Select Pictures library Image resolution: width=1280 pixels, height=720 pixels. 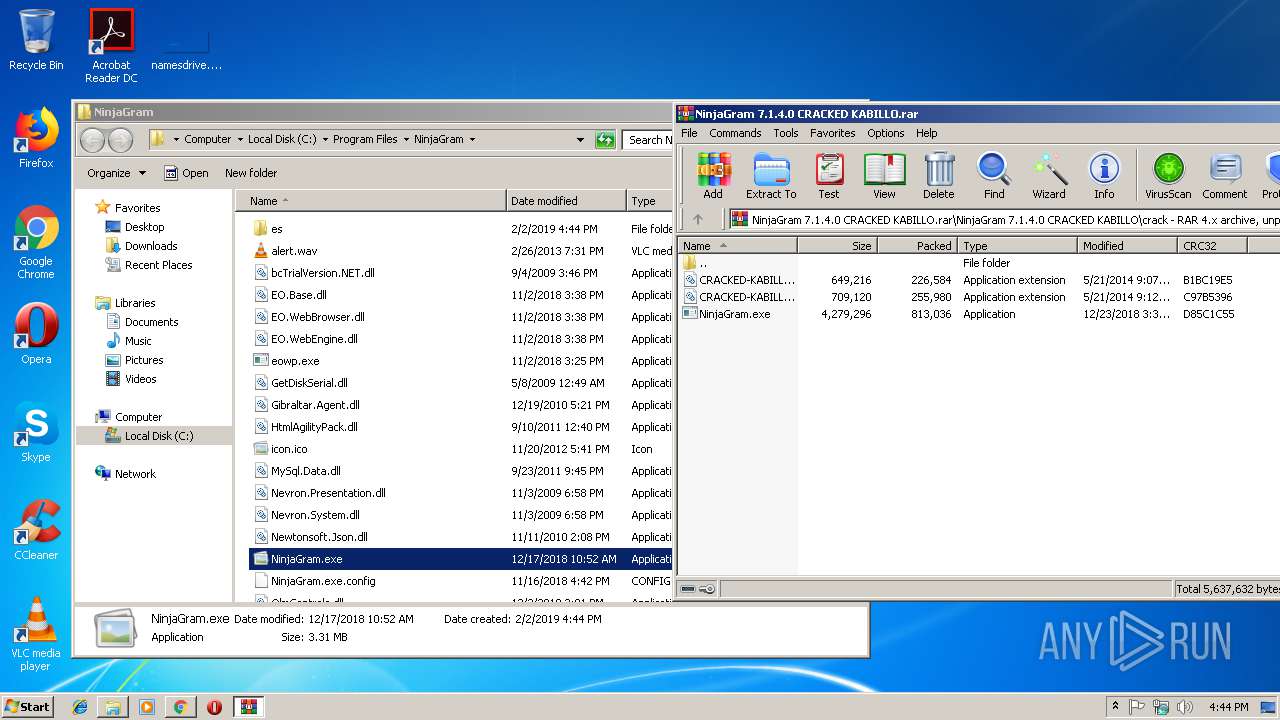pos(144,360)
